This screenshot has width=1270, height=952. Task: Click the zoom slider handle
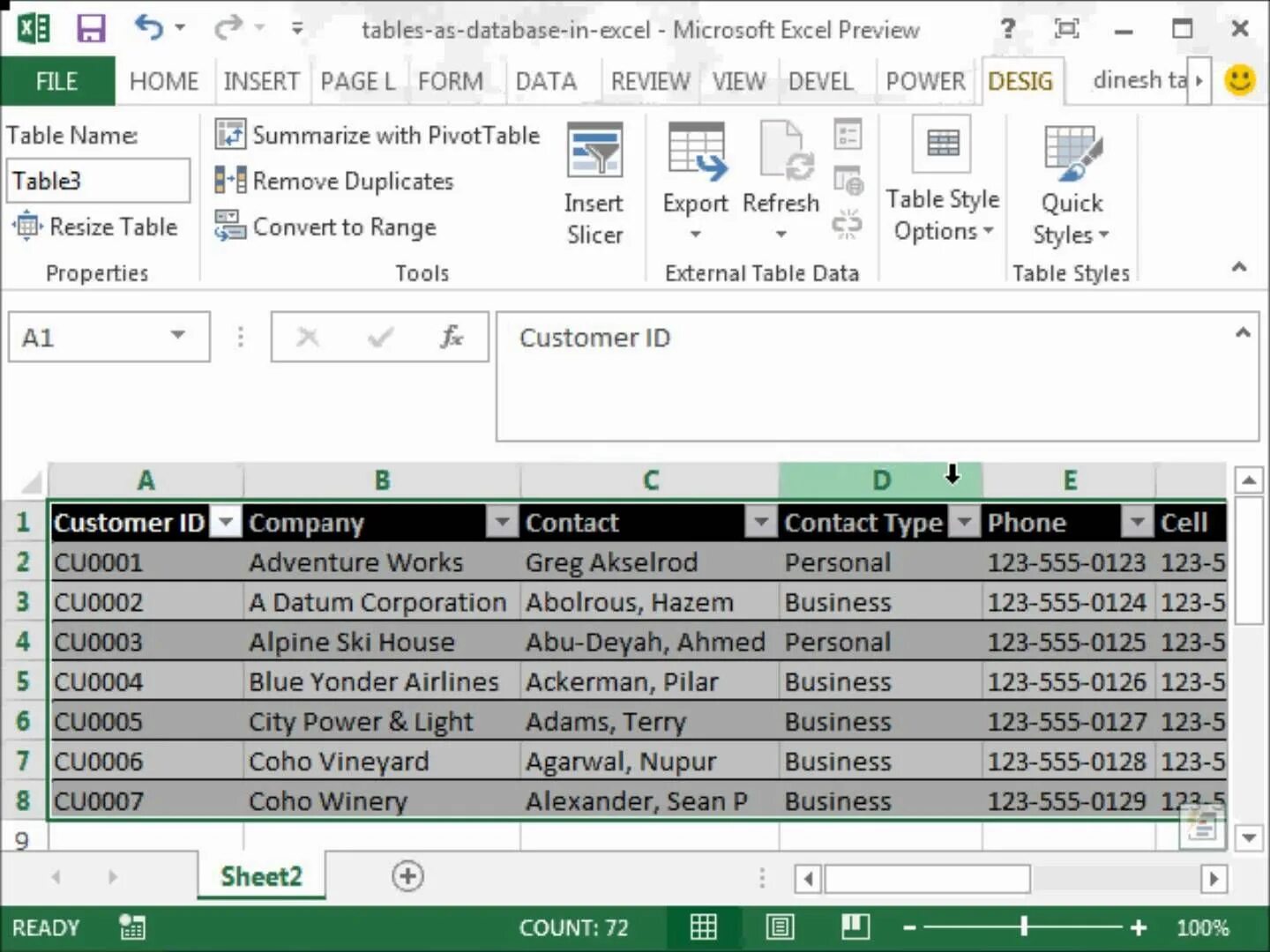(x=1024, y=926)
